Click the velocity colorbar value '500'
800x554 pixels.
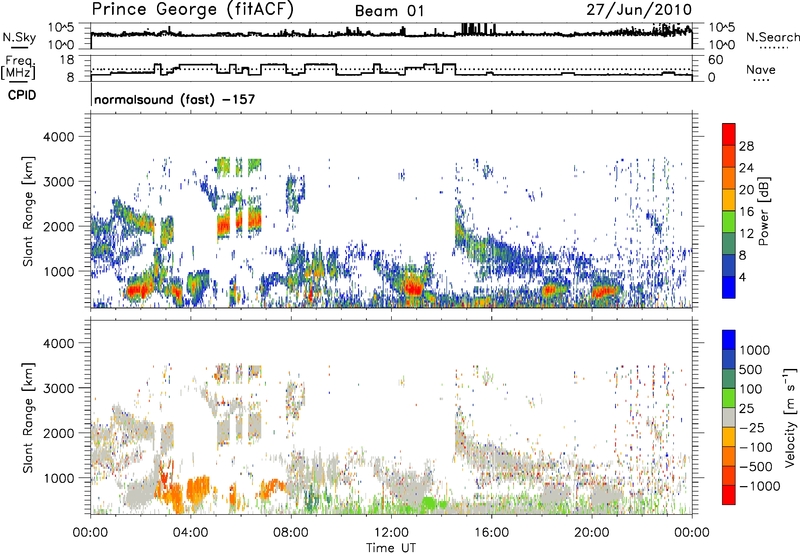[x=751, y=369]
